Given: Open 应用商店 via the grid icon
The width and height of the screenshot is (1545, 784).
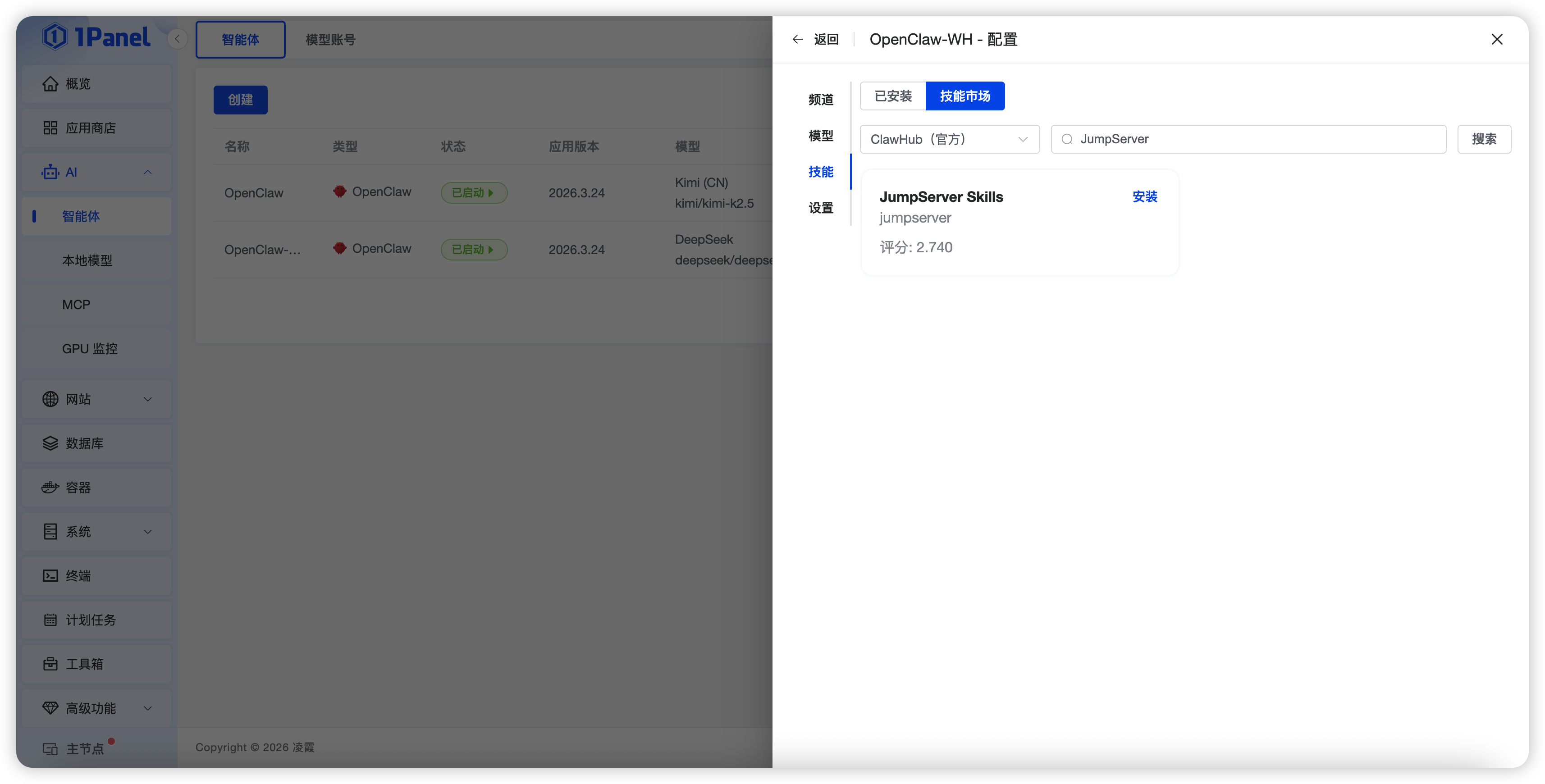Looking at the screenshot, I should 50,128.
